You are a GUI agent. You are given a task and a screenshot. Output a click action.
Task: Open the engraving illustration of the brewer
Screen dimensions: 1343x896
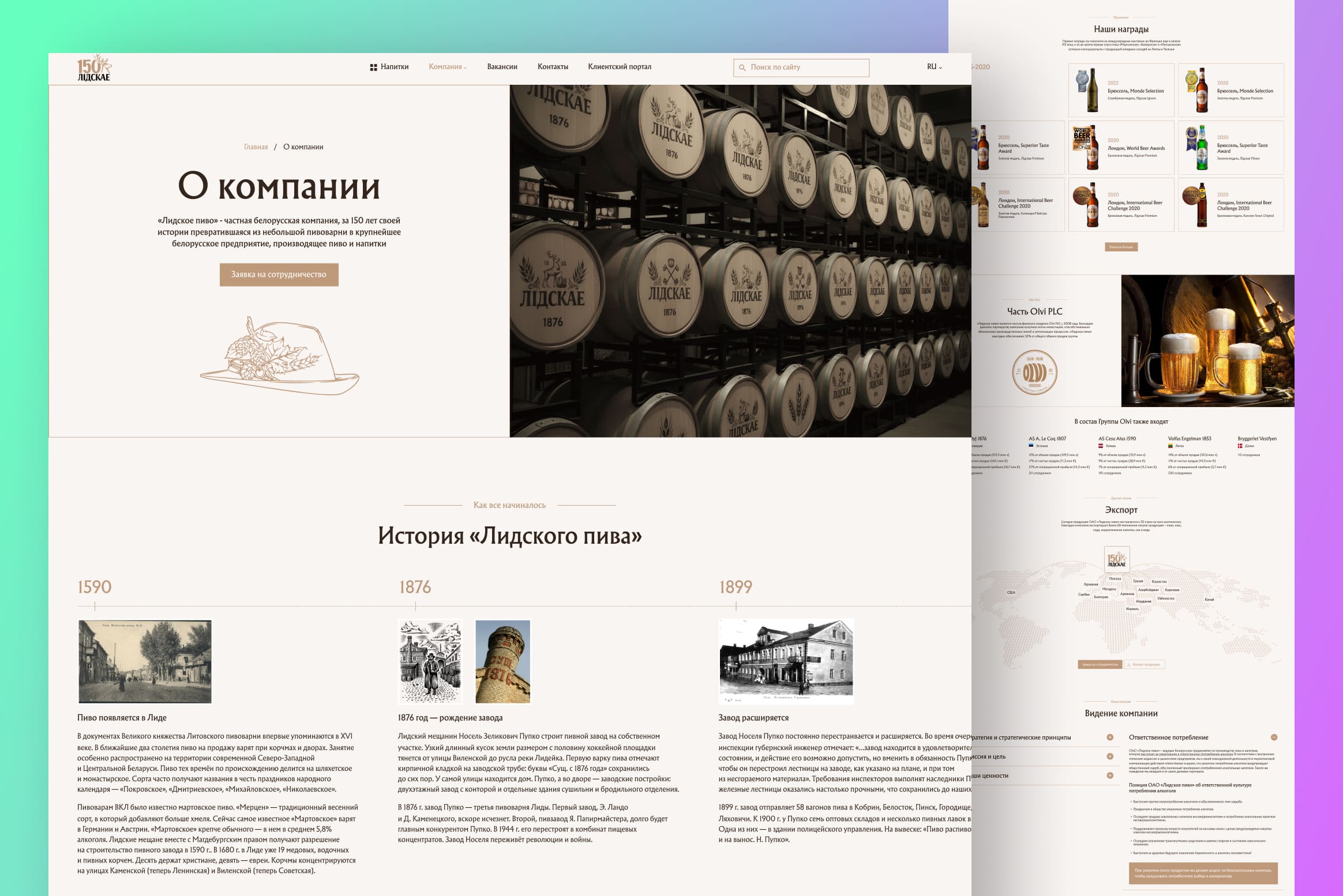(x=430, y=661)
